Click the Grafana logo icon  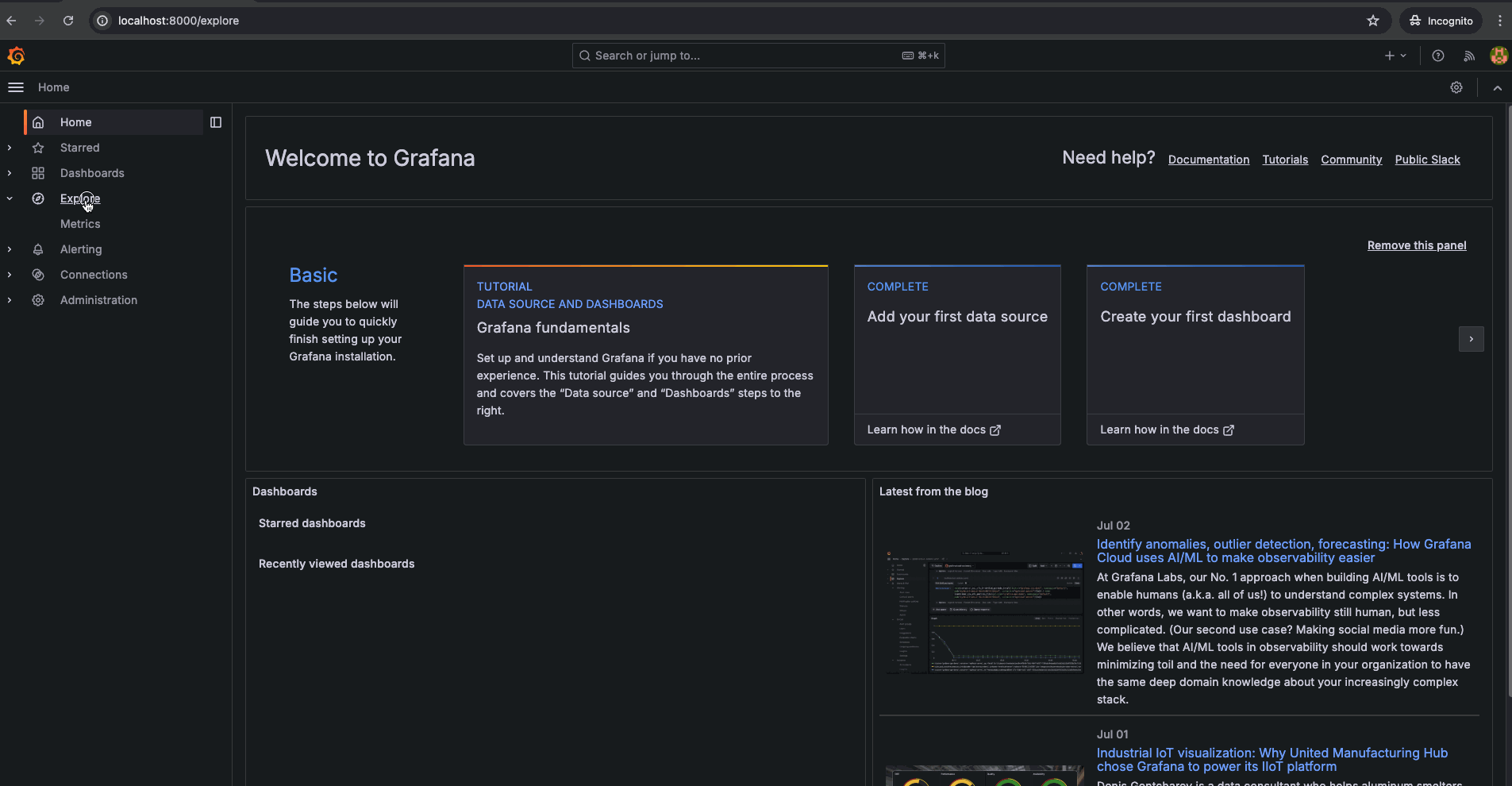16,56
